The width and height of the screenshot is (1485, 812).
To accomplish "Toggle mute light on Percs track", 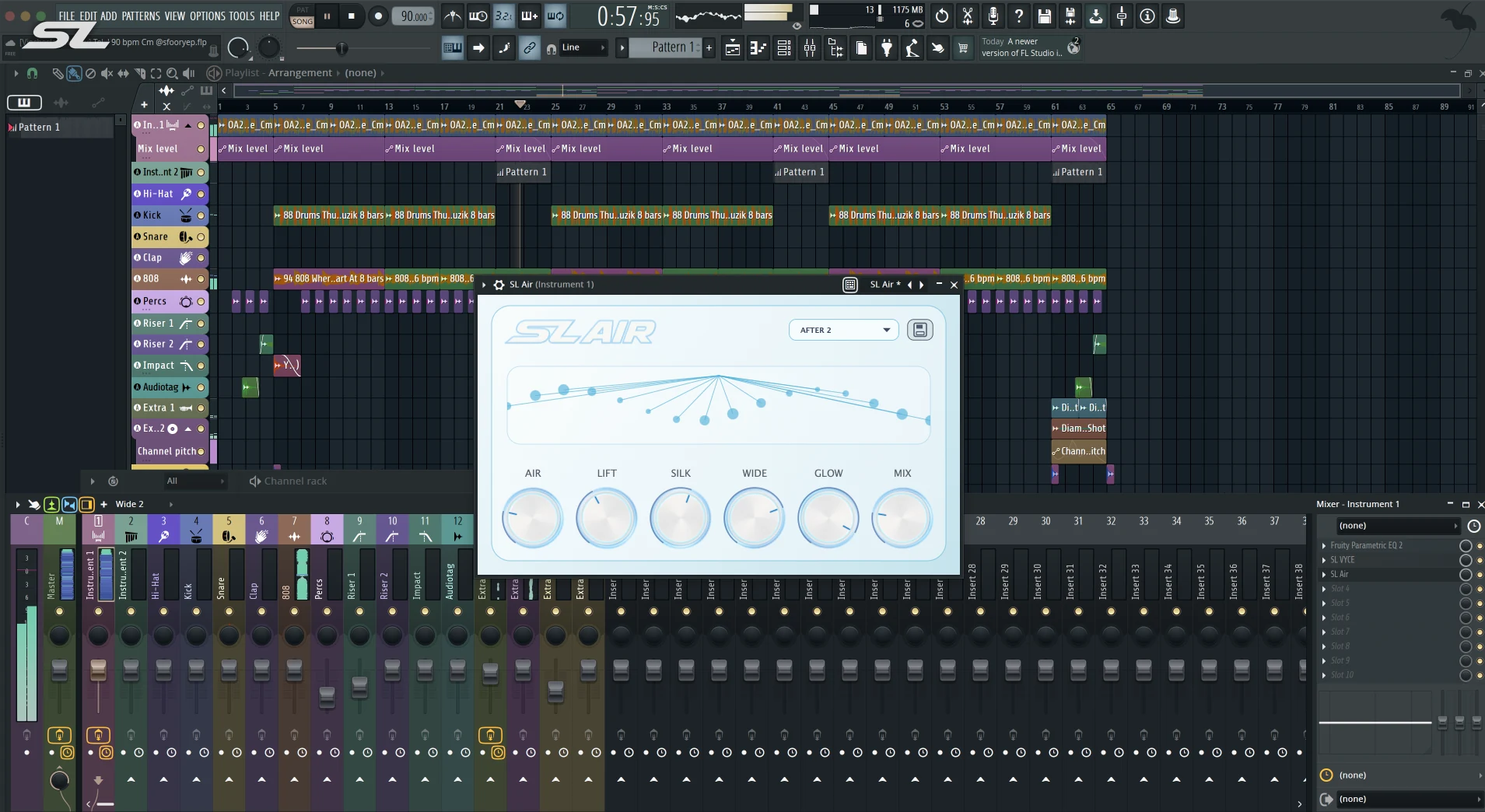I will point(201,301).
